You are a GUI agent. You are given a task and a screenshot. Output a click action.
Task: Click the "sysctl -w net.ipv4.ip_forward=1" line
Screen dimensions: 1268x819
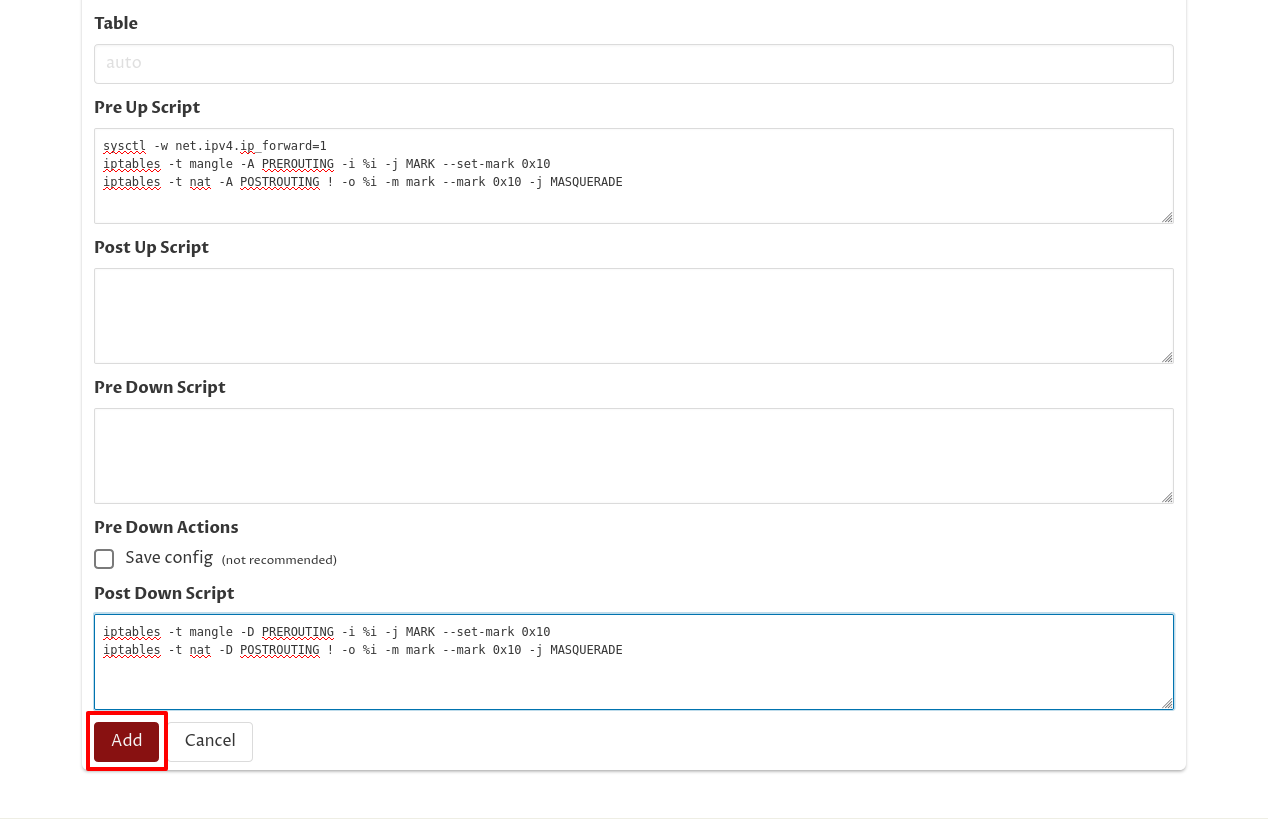[215, 146]
